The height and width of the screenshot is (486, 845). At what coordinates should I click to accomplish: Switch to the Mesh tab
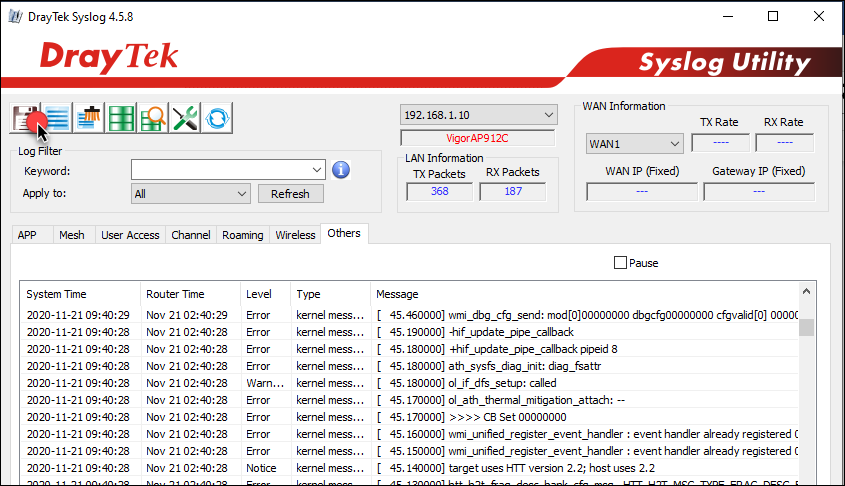72,235
